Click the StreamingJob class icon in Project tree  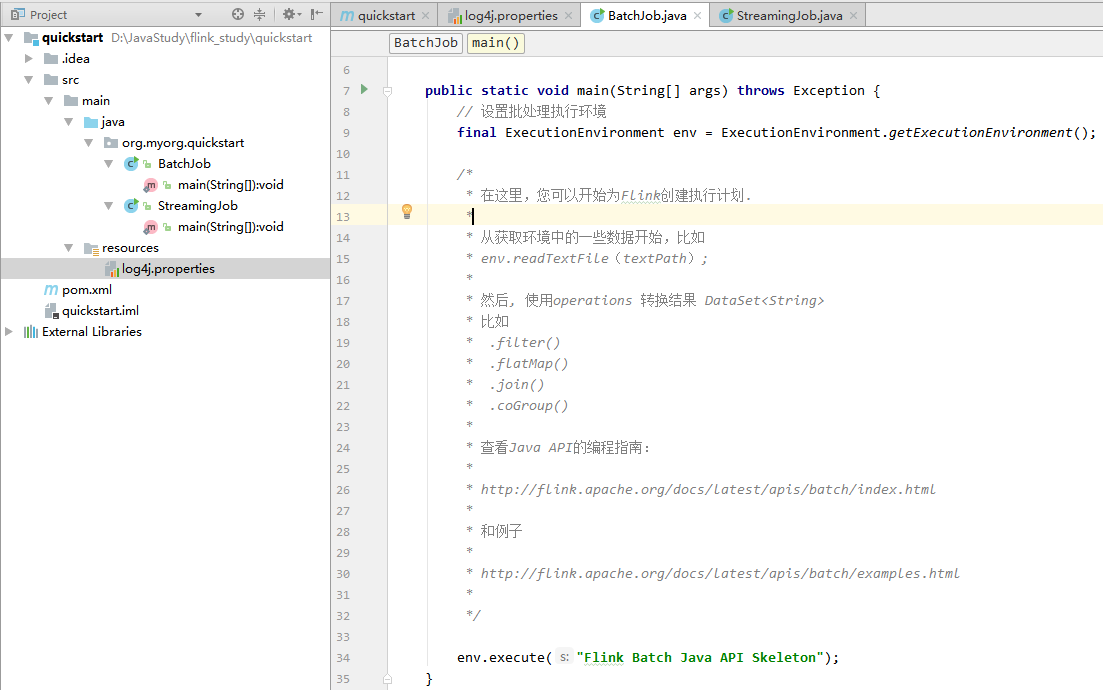tap(131, 205)
